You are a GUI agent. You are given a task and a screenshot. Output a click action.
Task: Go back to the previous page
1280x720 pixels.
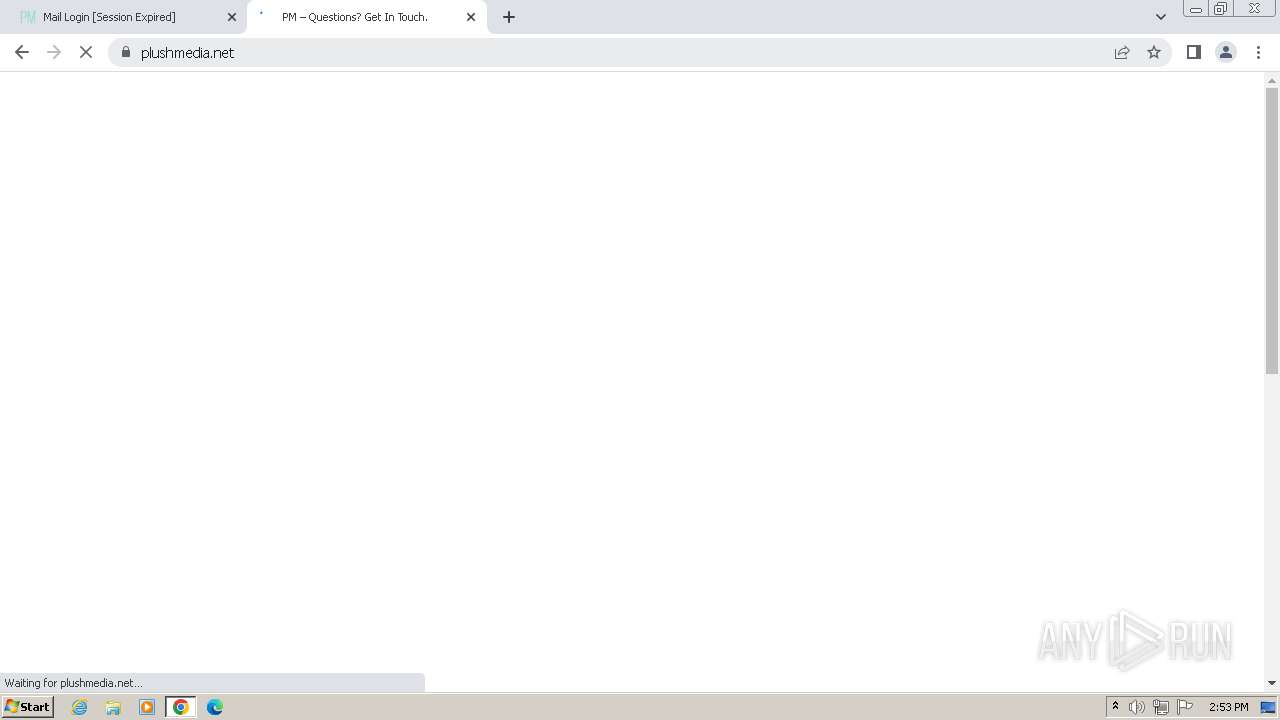pos(22,52)
